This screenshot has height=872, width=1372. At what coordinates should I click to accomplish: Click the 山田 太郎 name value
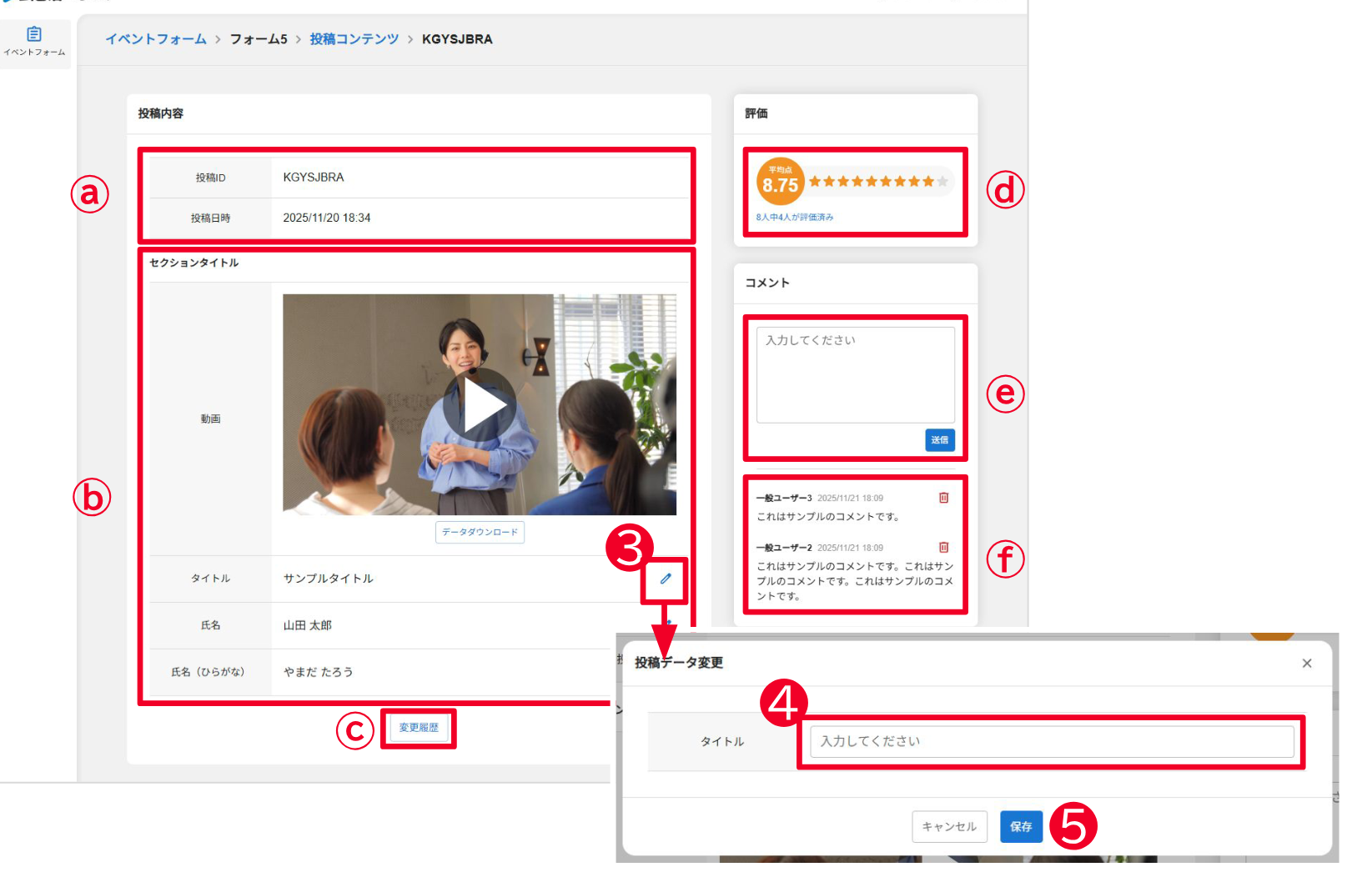click(308, 625)
